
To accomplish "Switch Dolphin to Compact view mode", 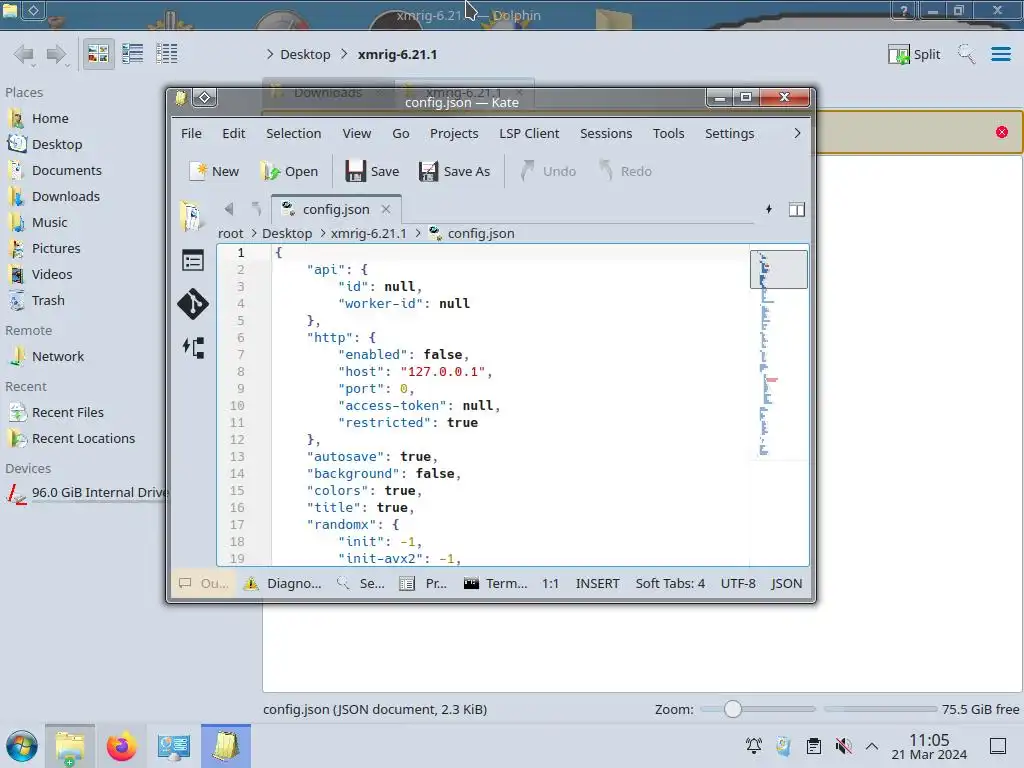I will coord(133,54).
